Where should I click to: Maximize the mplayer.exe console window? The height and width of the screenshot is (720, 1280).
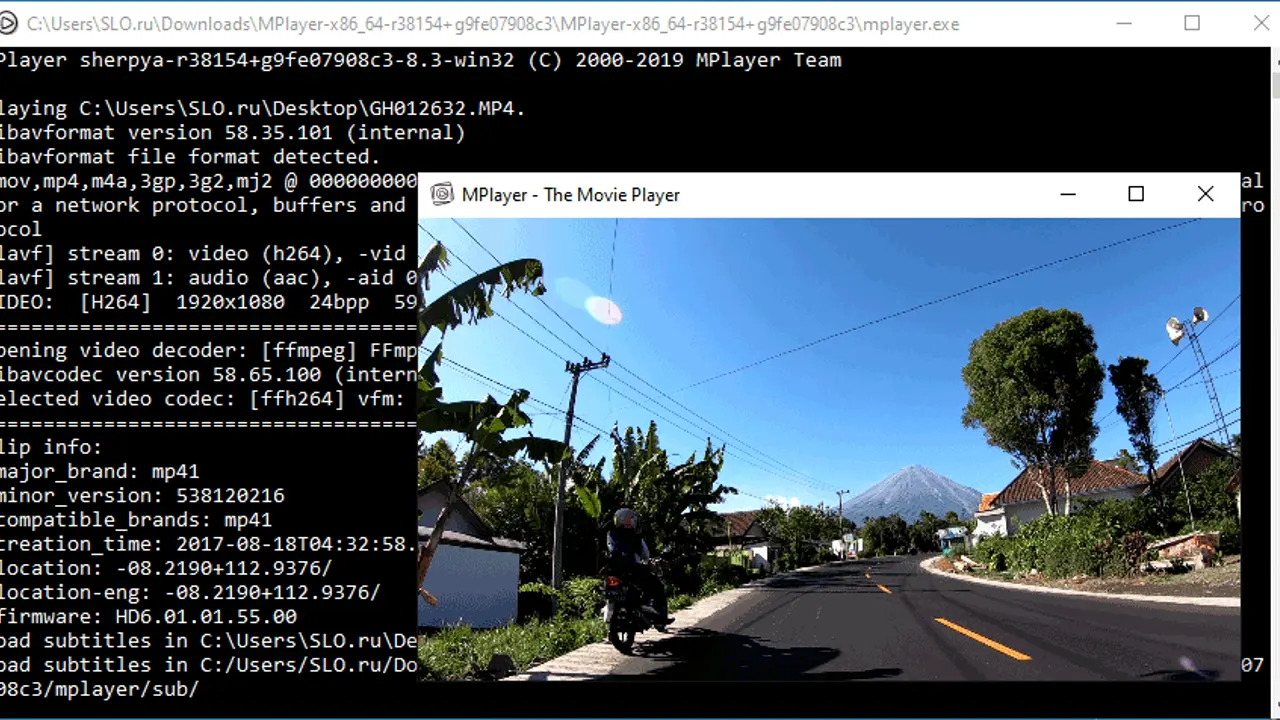click(1192, 24)
